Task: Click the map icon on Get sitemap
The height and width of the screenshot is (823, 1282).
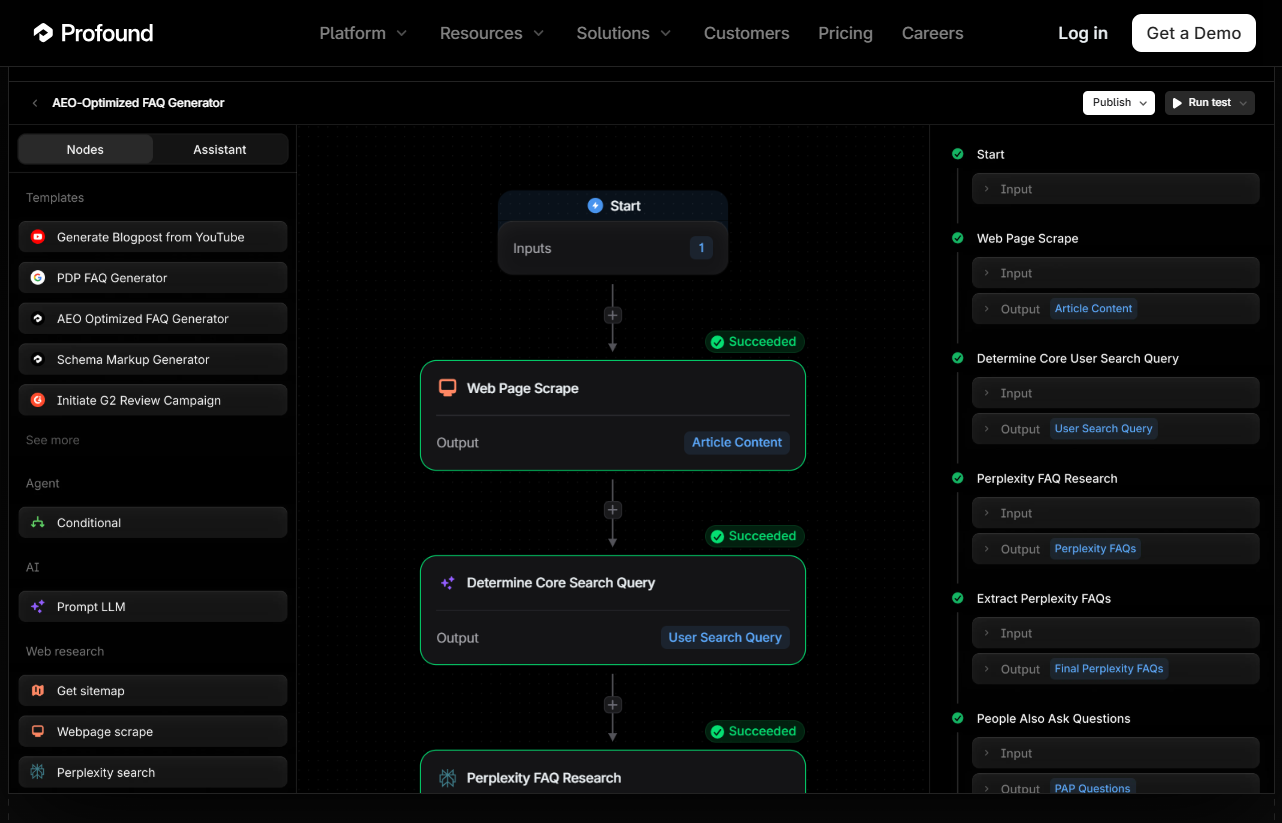Action: pos(38,691)
